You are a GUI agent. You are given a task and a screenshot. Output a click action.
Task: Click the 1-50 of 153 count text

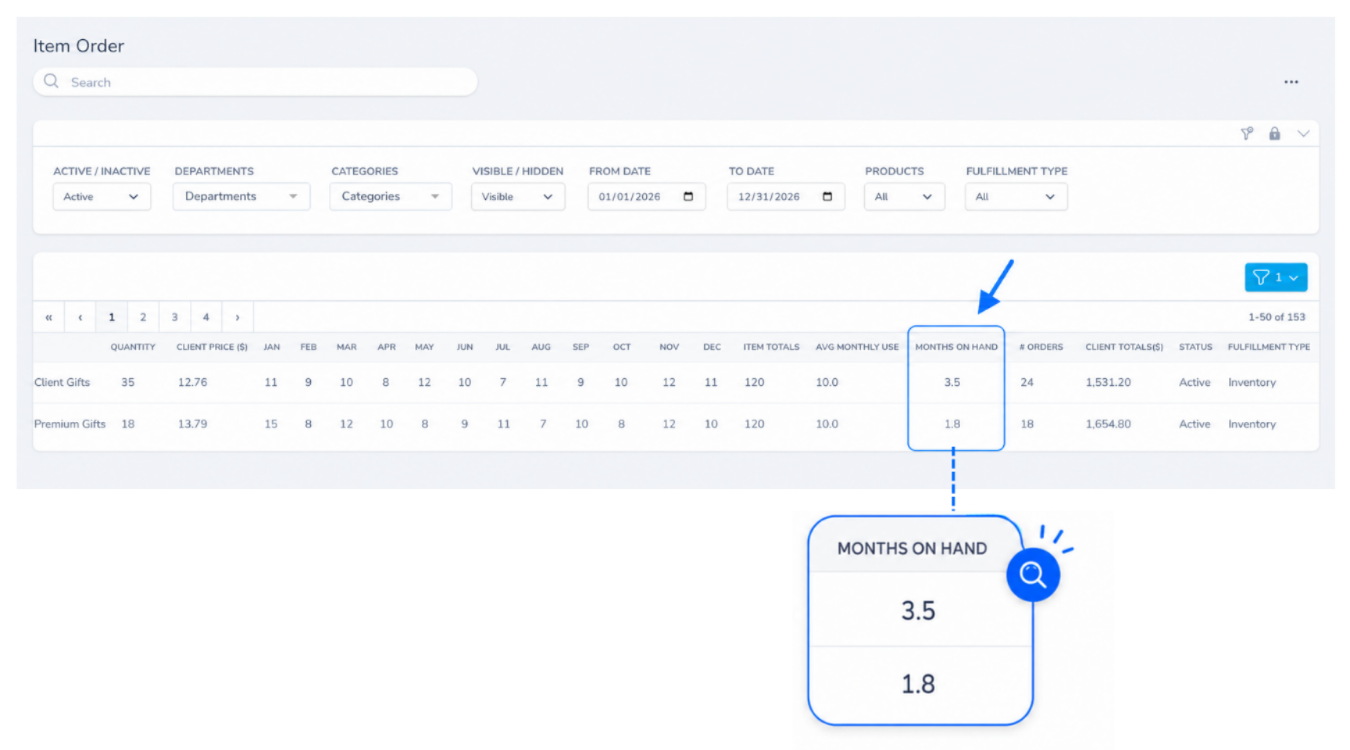pos(1277,317)
